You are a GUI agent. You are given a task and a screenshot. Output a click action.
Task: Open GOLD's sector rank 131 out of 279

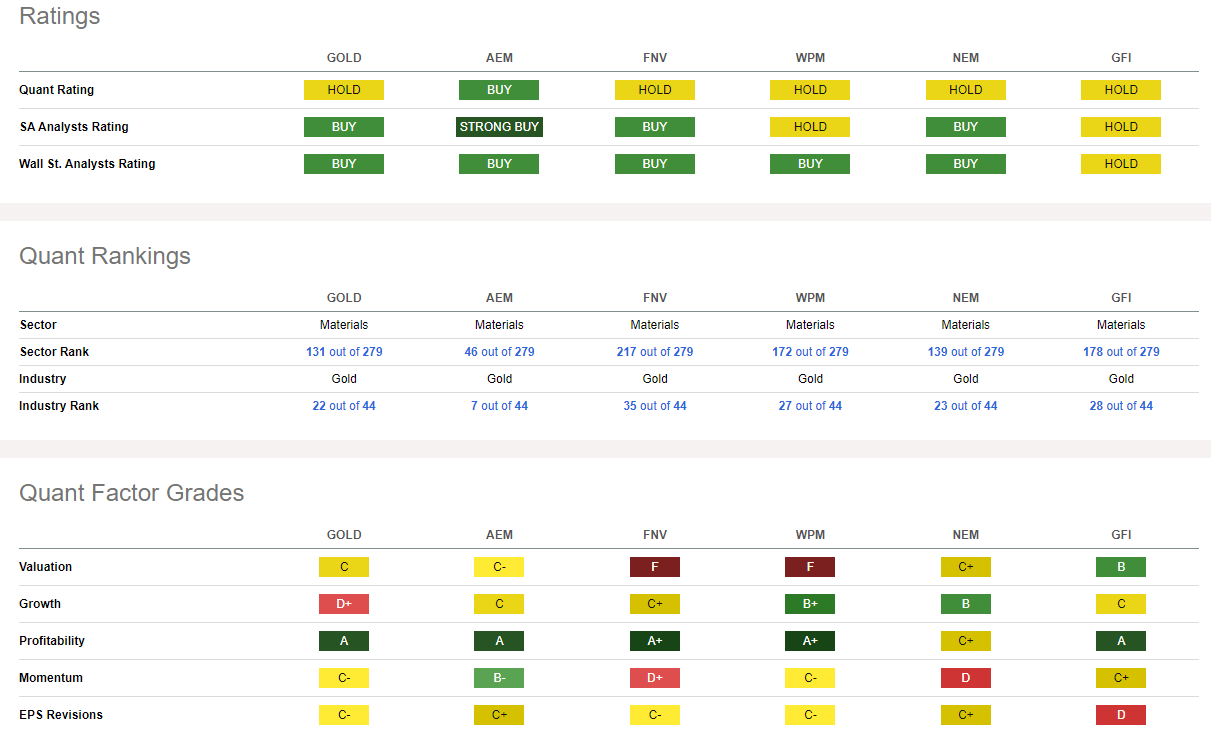(344, 352)
